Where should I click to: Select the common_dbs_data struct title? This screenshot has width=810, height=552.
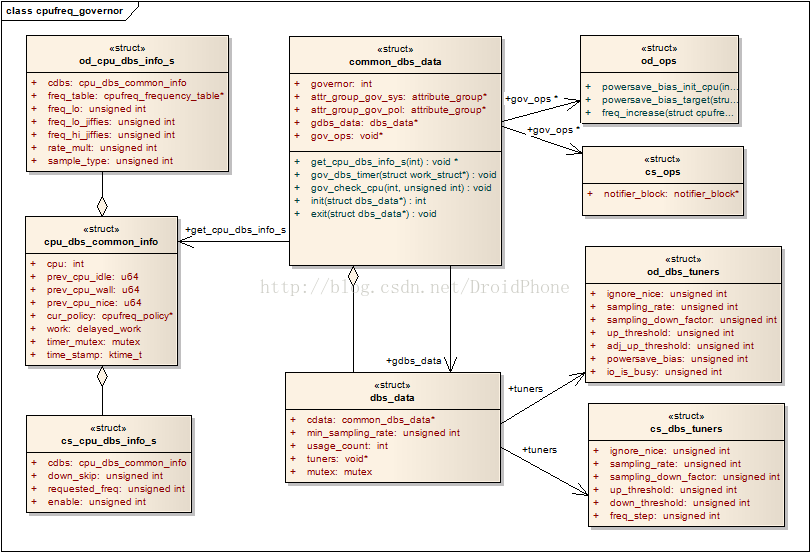[x=395, y=62]
